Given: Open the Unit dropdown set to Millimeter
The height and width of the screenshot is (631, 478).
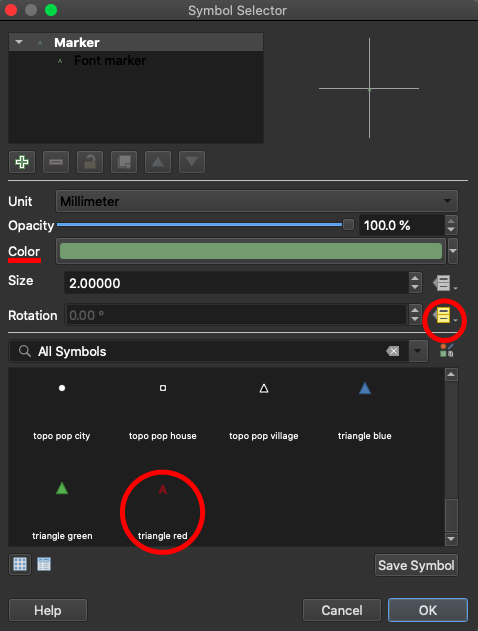Looking at the screenshot, I should (x=257, y=201).
